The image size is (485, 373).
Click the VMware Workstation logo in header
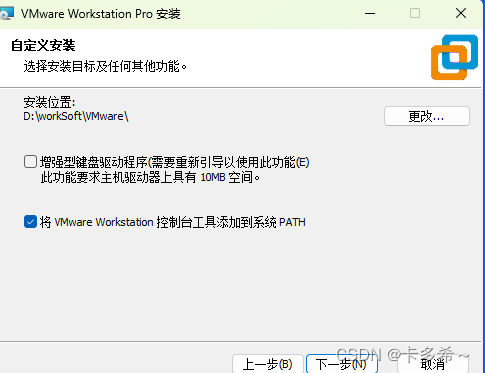[454, 57]
